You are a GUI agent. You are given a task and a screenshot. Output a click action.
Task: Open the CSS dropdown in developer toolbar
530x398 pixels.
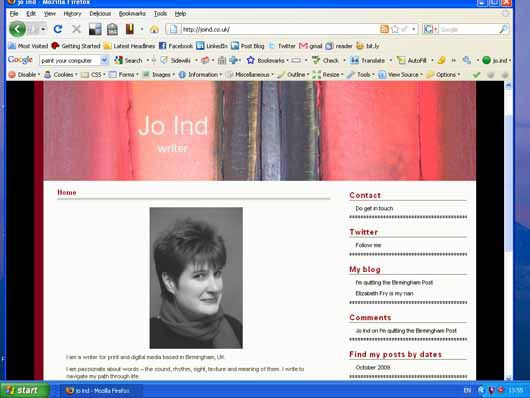point(93,74)
